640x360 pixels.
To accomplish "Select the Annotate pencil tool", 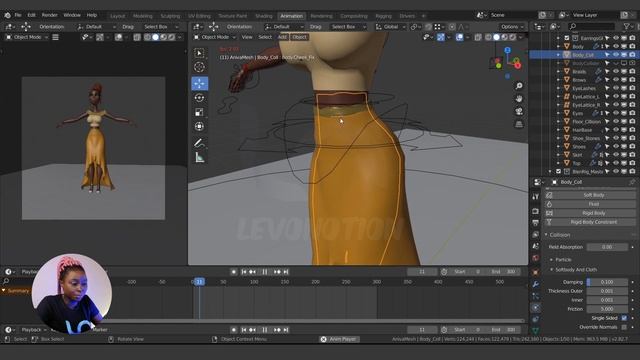I will pyautogui.click(x=199, y=143).
